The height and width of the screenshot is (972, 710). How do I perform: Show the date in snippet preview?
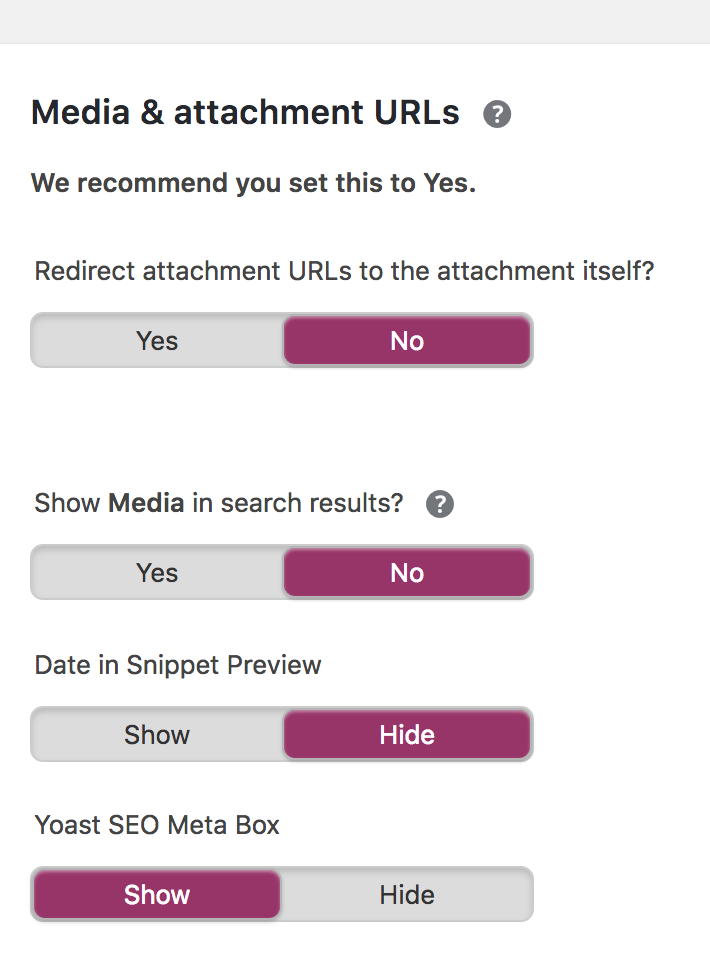pos(156,734)
